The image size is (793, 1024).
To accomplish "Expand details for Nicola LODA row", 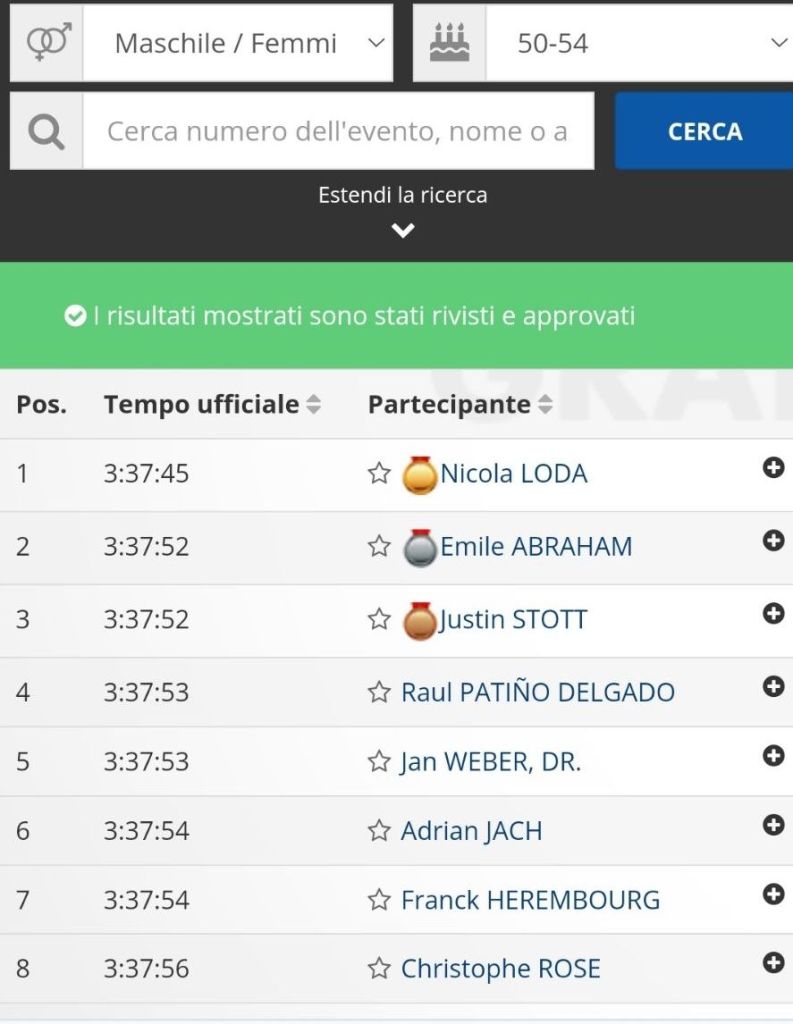I will [x=773, y=467].
